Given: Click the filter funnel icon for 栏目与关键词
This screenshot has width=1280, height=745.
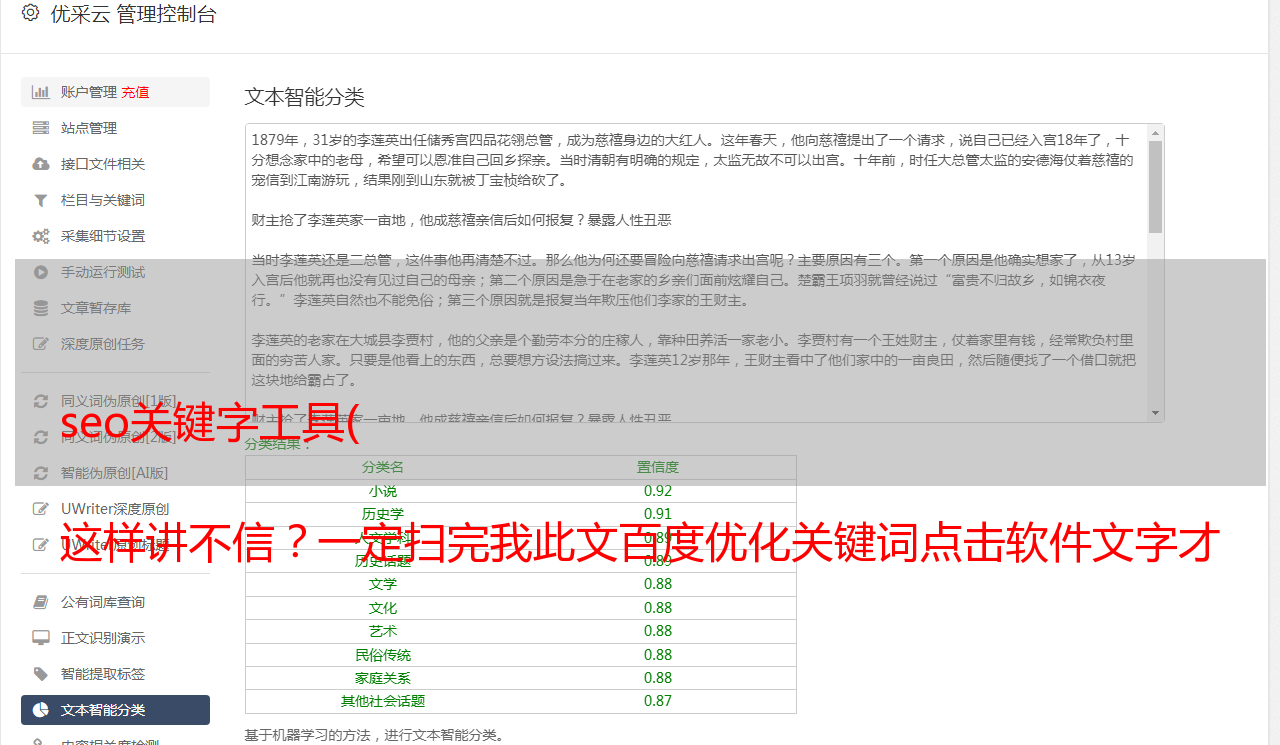Looking at the screenshot, I should (41, 200).
